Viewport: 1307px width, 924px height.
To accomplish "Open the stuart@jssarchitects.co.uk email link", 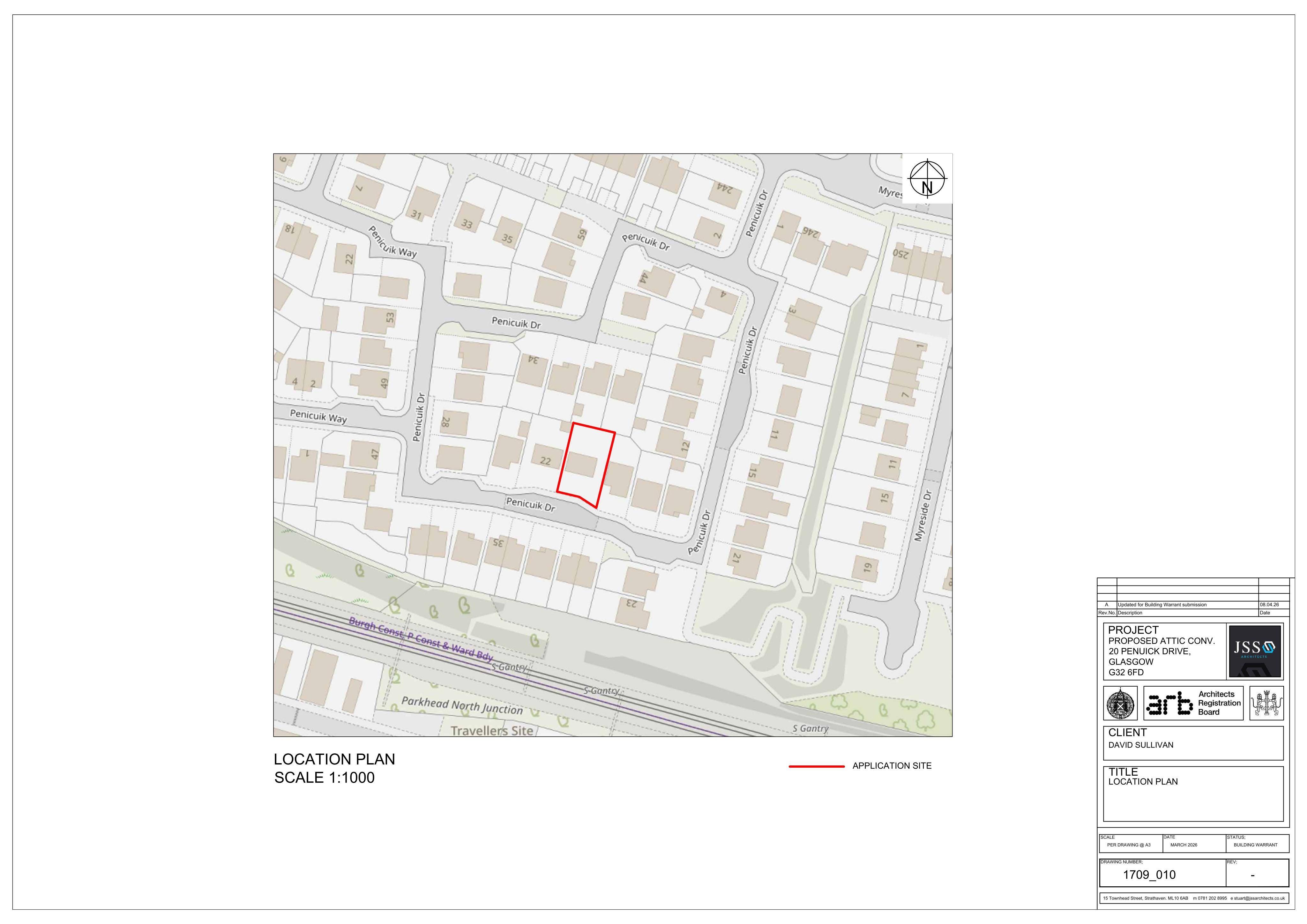I will 1259,898.
